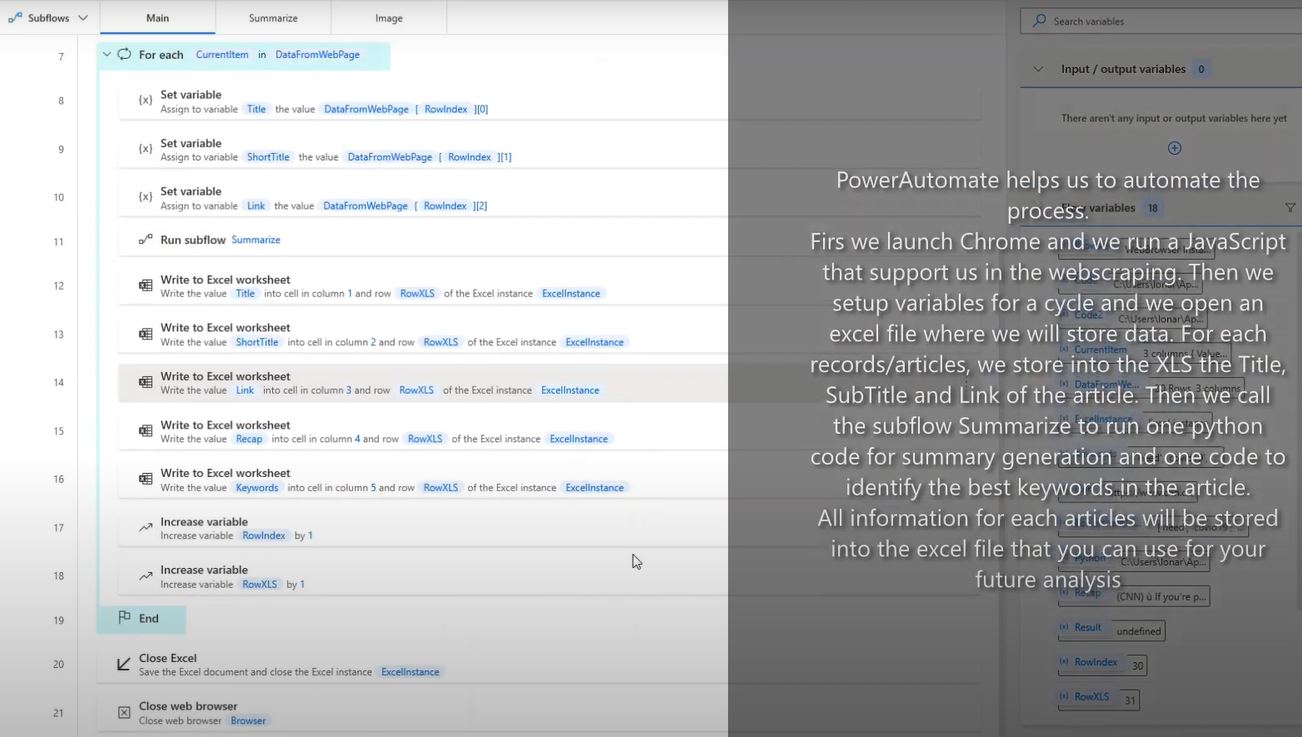Switch to the Main tab

157,18
